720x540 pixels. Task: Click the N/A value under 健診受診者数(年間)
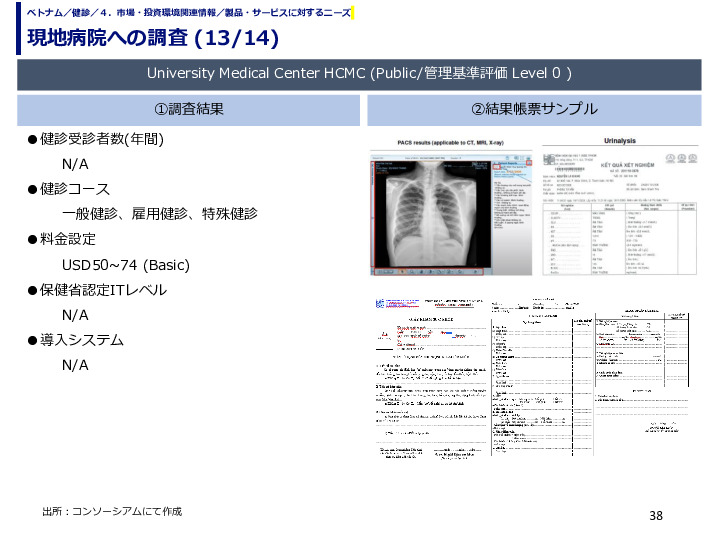click(x=75, y=164)
